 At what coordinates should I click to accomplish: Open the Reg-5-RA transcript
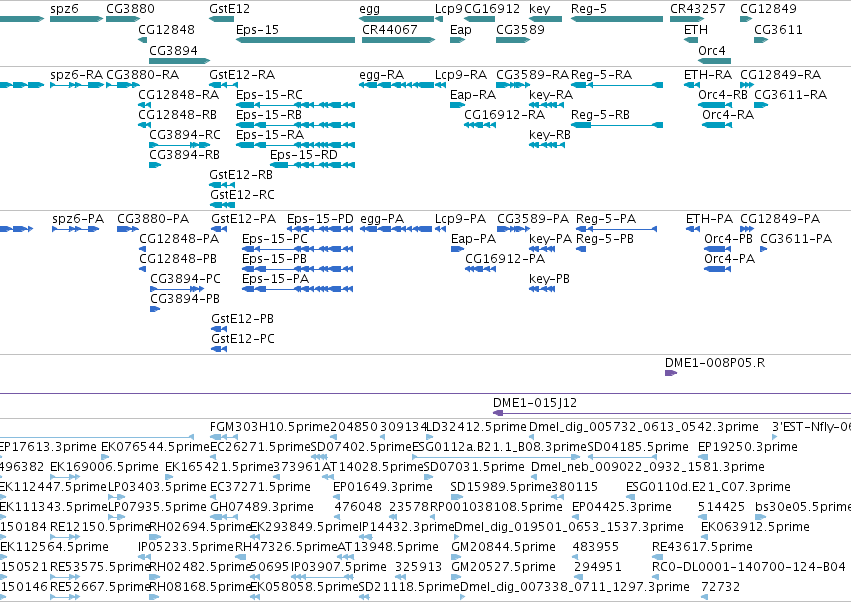coord(617,85)
